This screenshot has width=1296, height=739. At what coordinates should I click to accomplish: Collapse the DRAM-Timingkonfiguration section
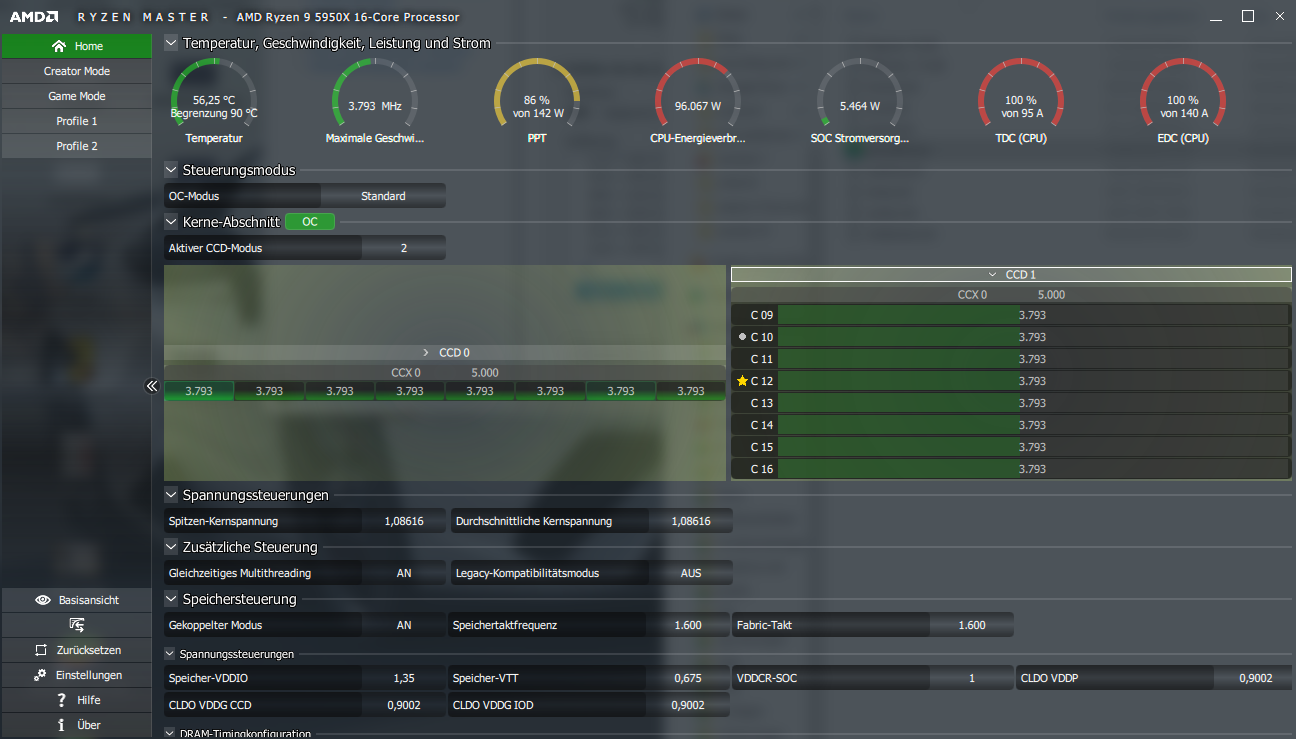coord(170,733)
